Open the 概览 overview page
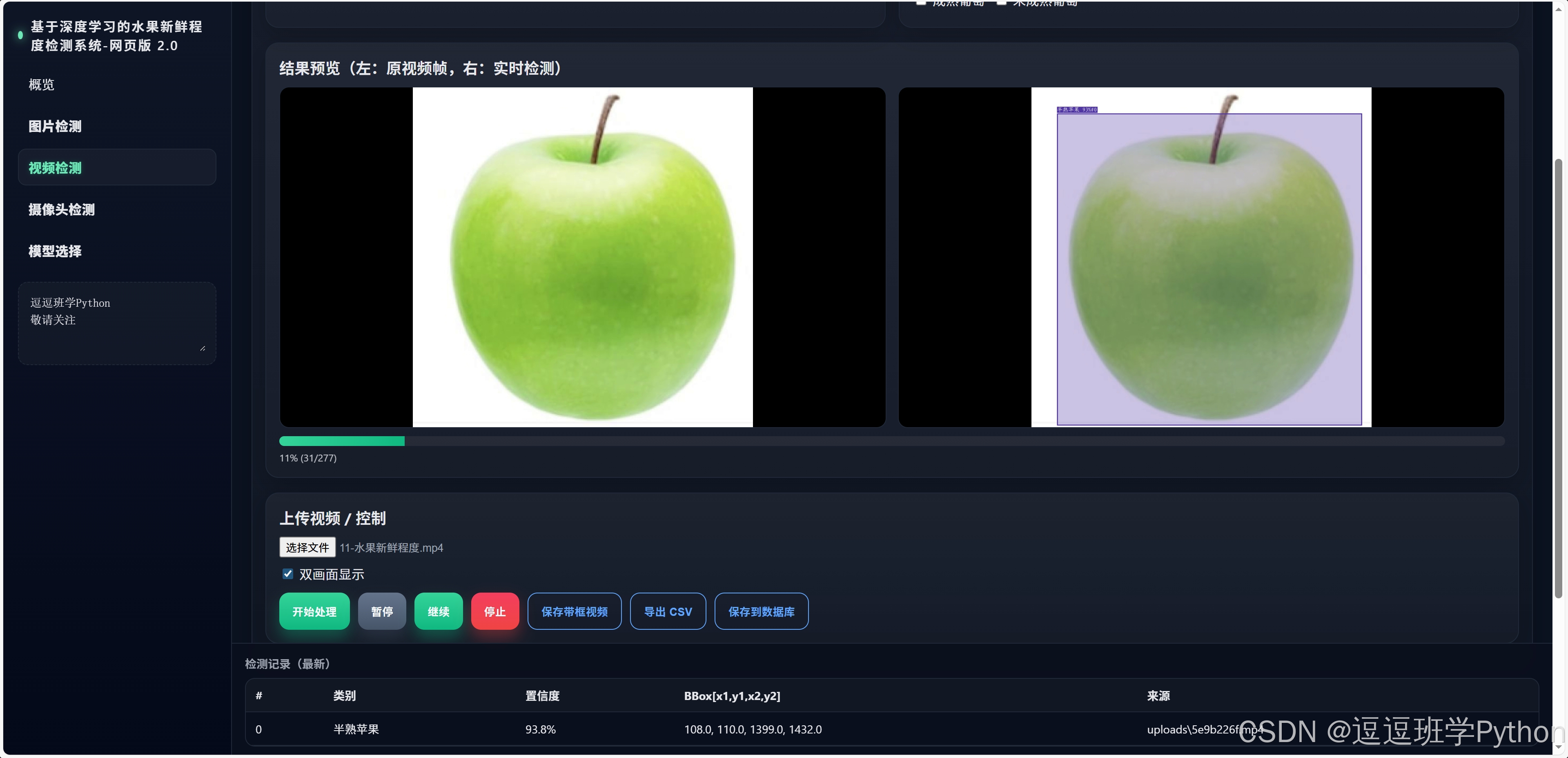The width and height of the screenshot is (1568, 758). [x=41, y=85]
